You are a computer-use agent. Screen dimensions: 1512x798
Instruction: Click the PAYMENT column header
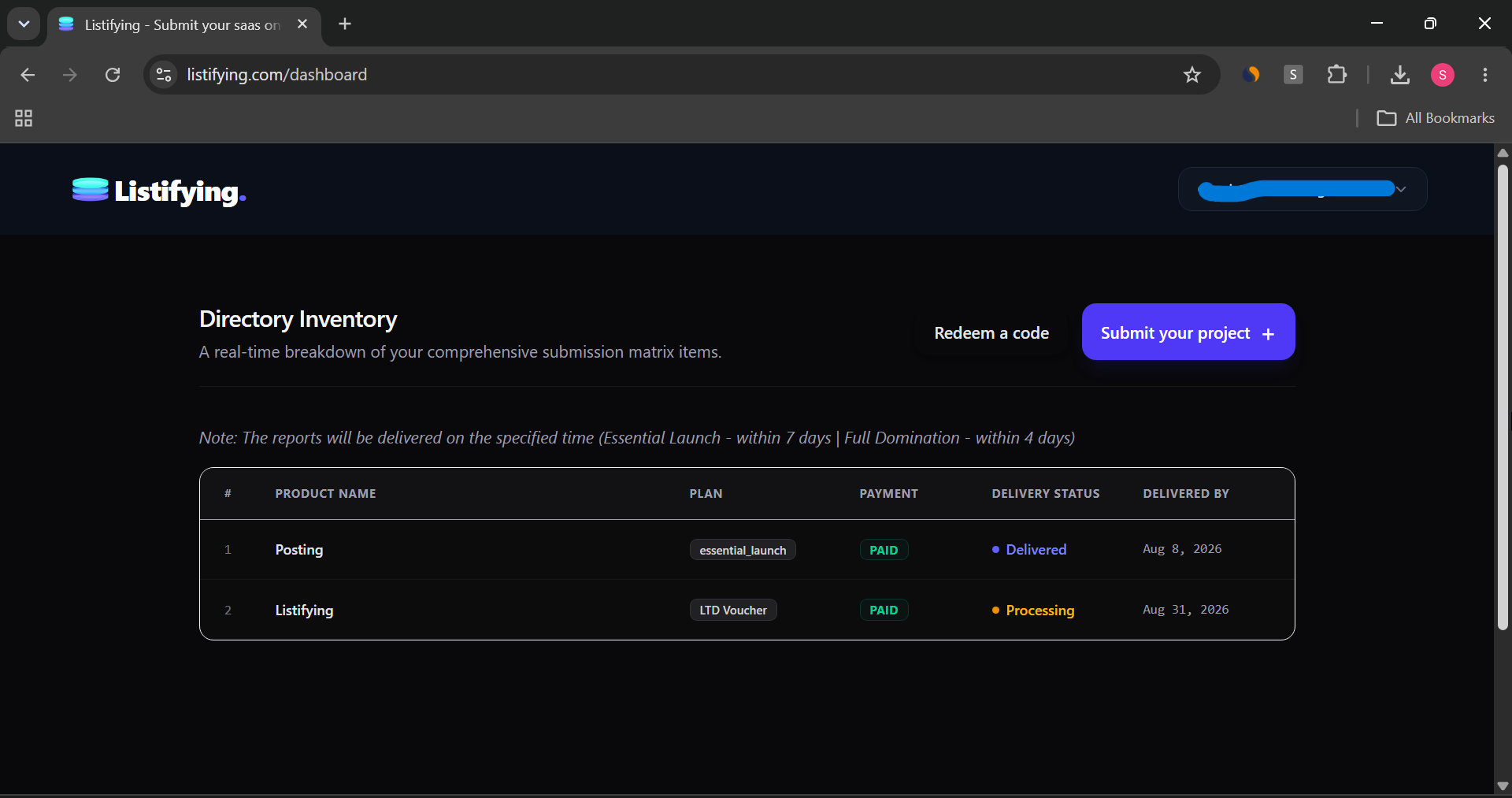point(888,494)
